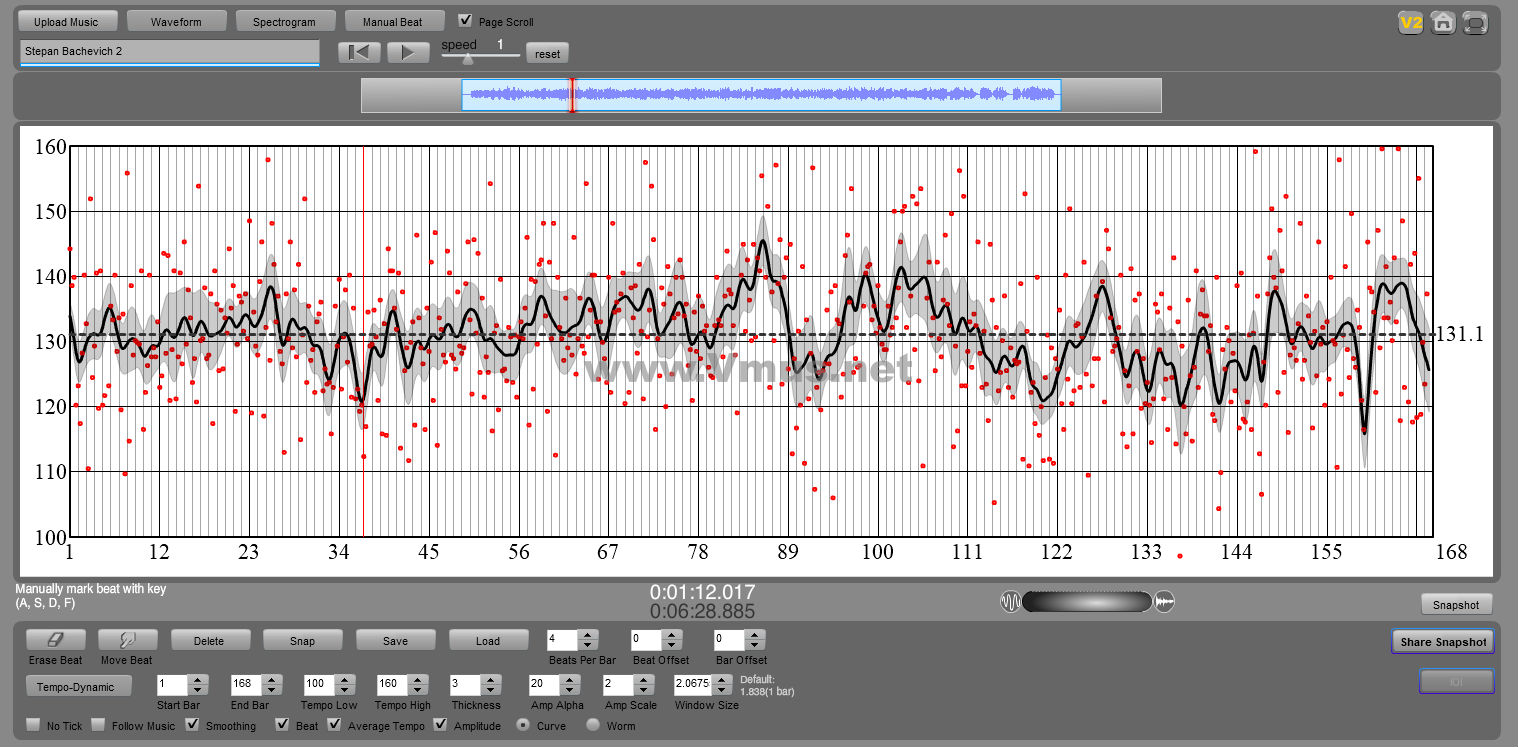Tick the No Tick checkbox
Image resolution: width=1518 pixels, height=747 pixels.
pyautogui.click(x=33, y=725)
